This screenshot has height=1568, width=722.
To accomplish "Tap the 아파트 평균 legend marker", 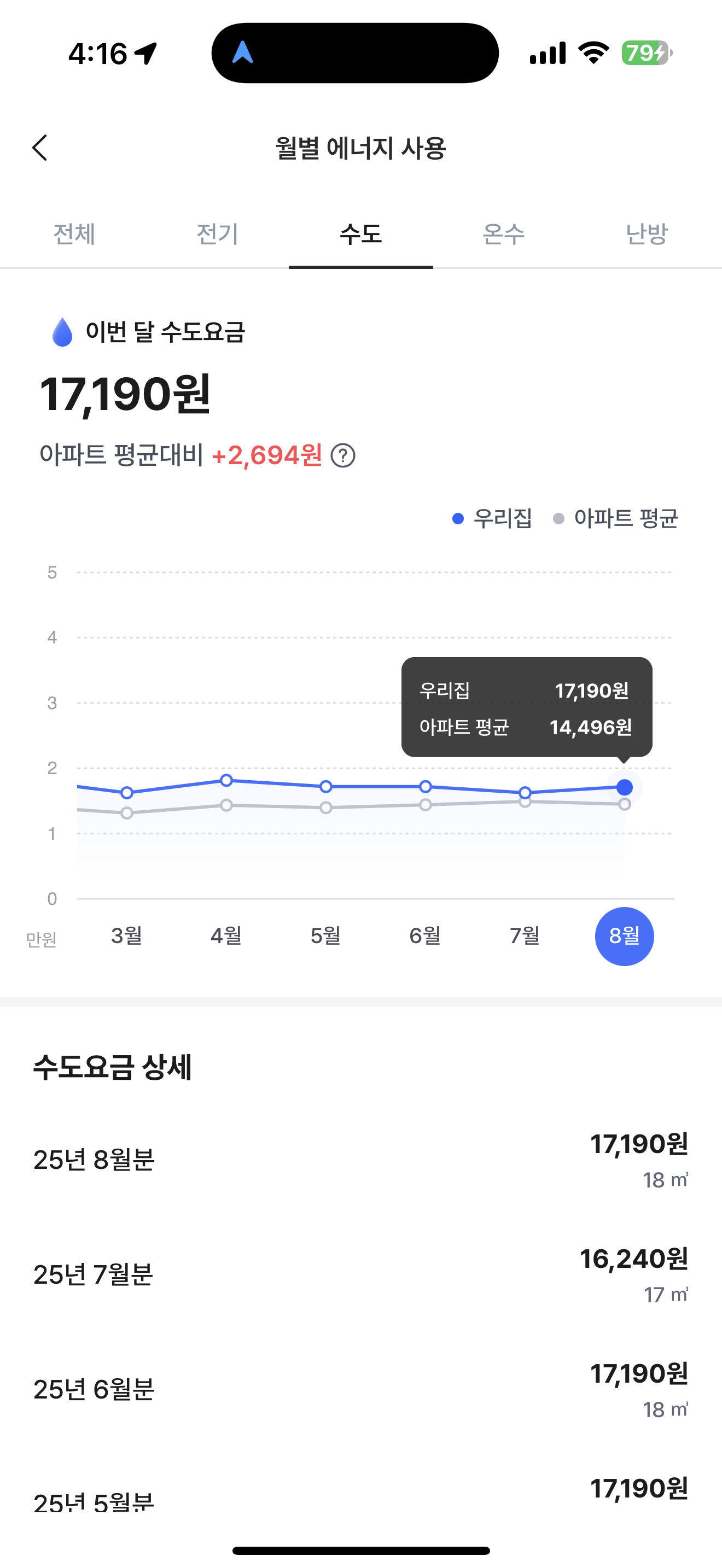I will [558, 519].
